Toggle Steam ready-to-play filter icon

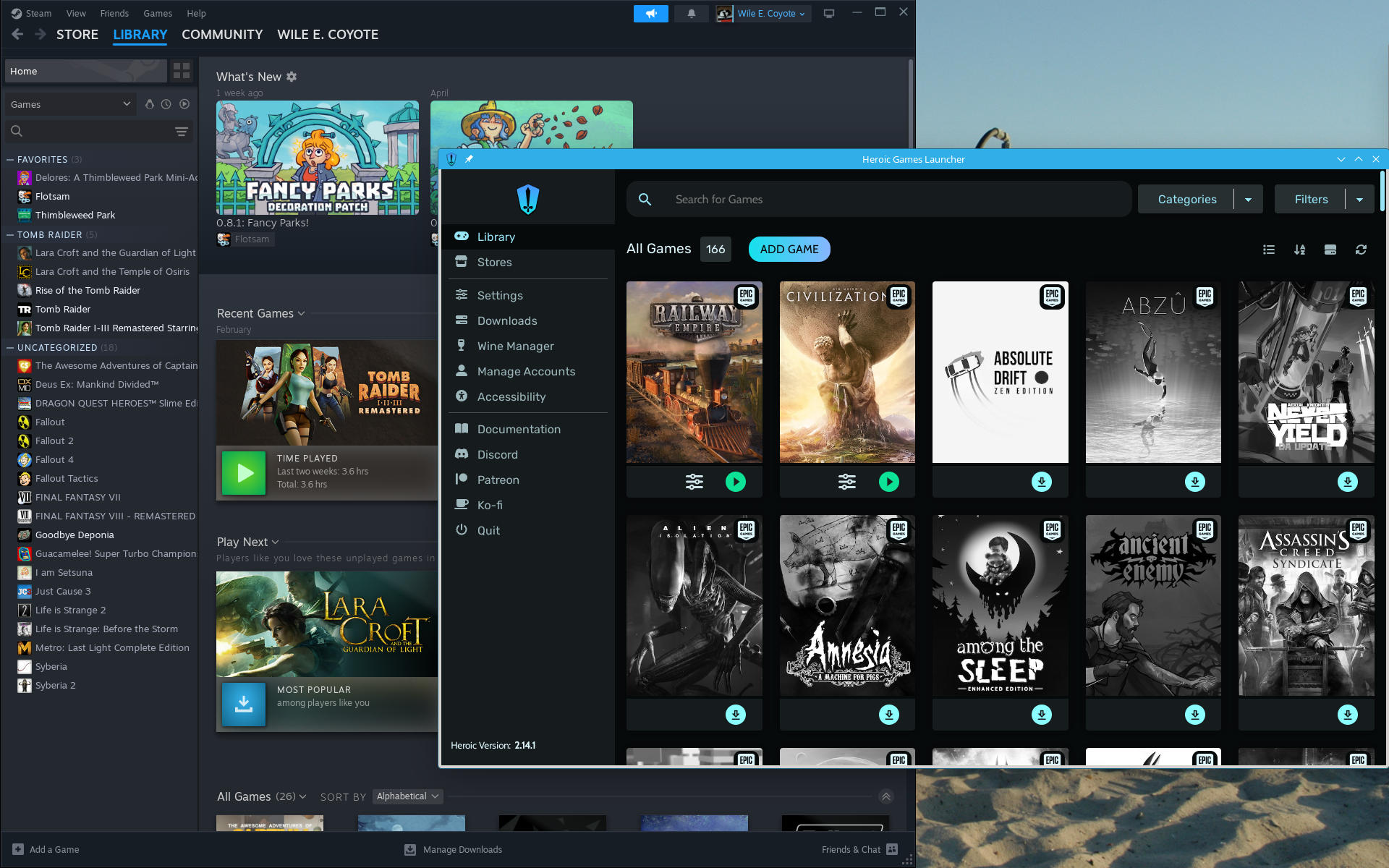[x=184, y=104]
